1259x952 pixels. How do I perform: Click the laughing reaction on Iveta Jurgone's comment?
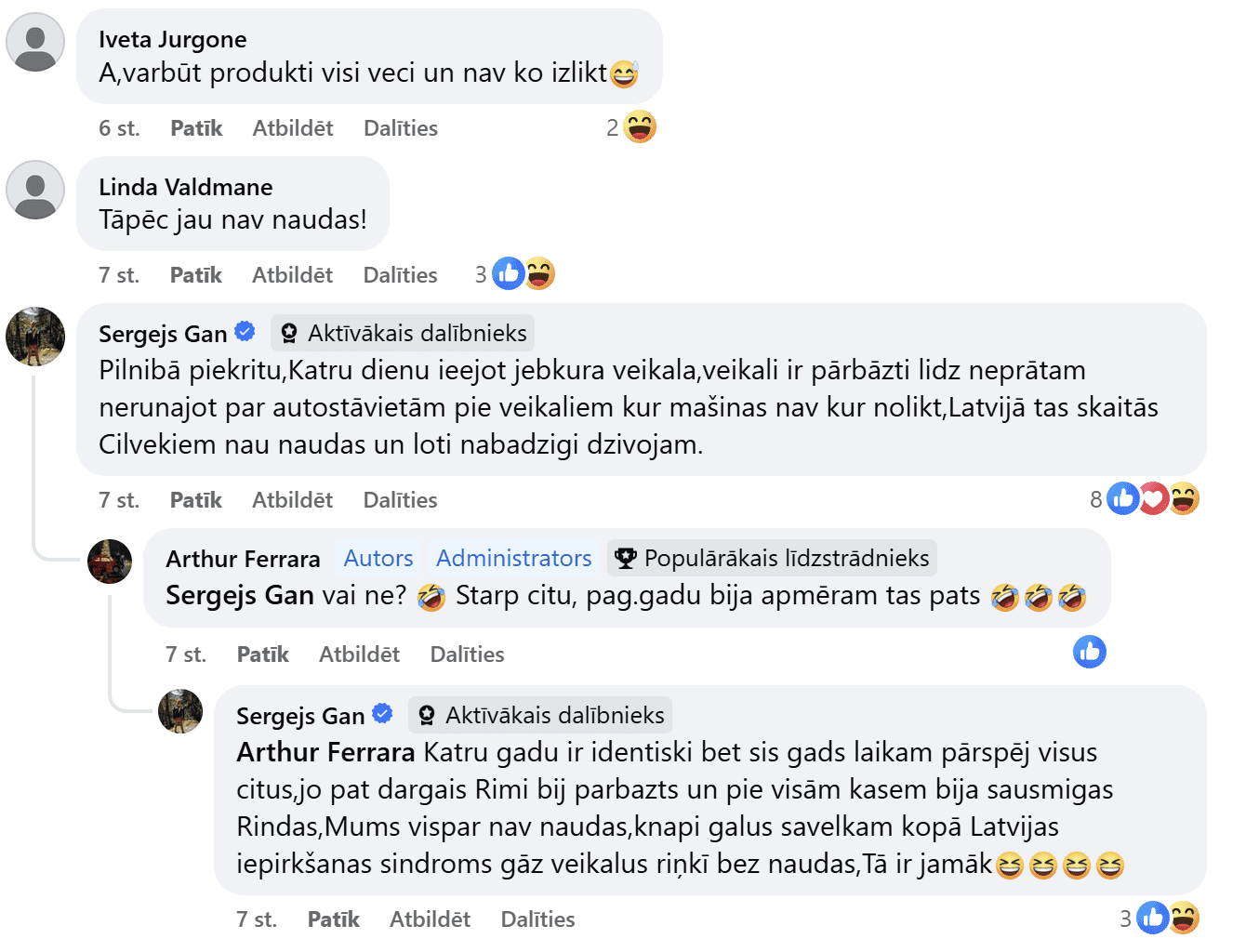640,127
